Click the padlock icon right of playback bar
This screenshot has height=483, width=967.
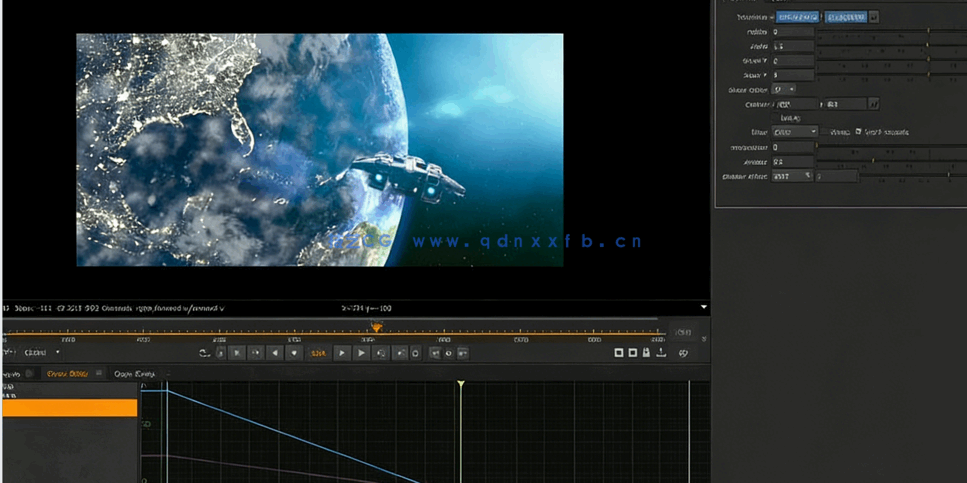[x=648, y=352]
